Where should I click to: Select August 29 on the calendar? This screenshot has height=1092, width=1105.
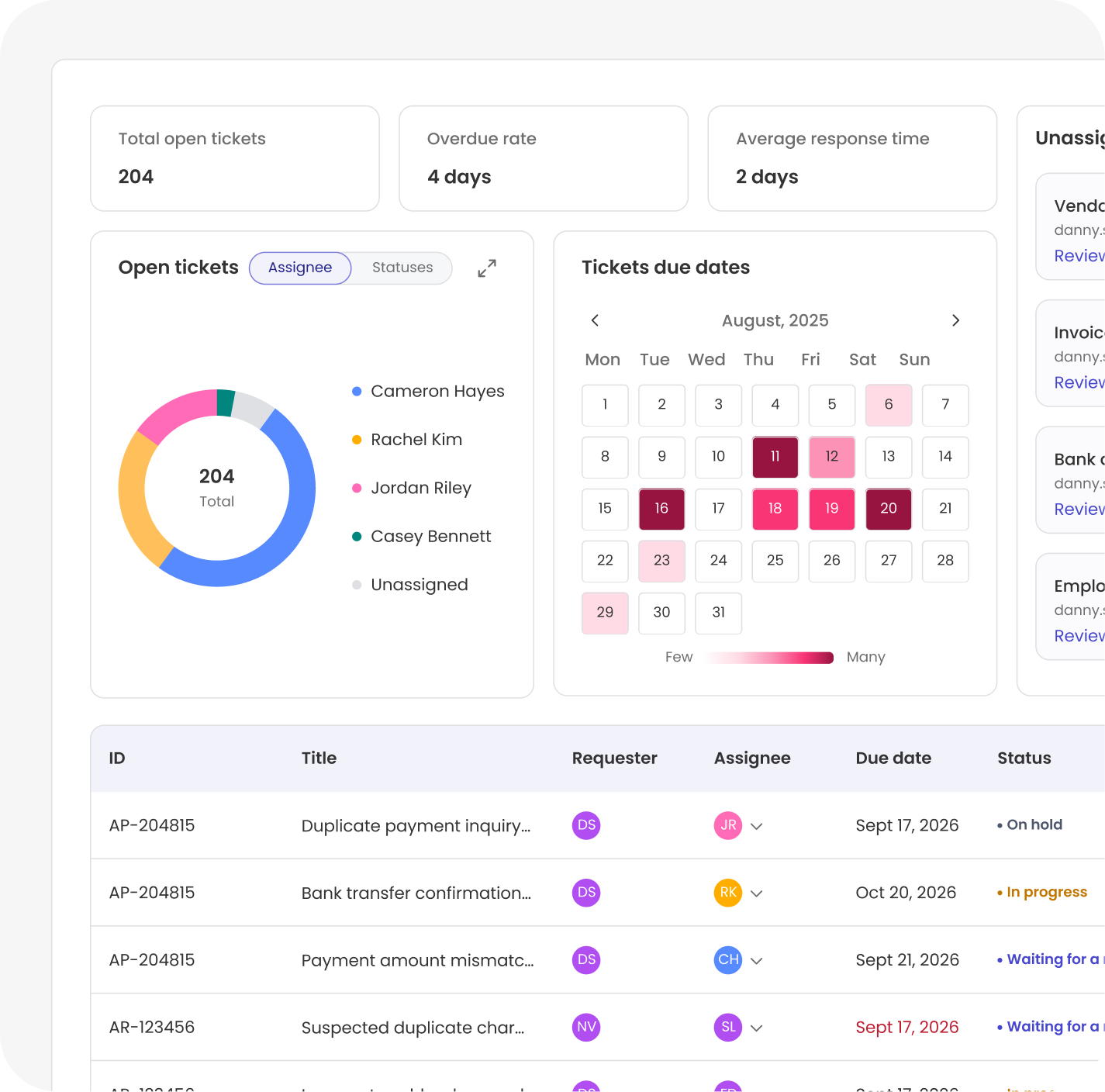(x=605, y=613)
